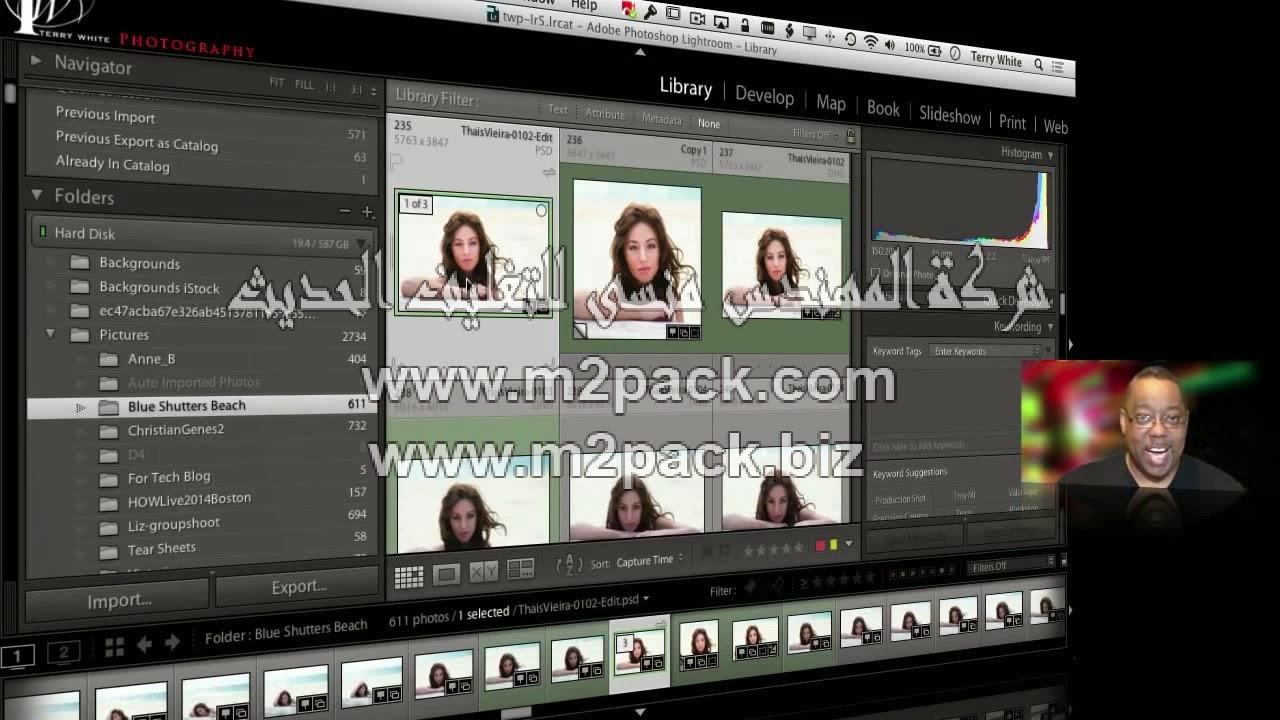The image size is (1280, 720).
Task: Select second window display button 2
Action: (x=63, y=652)
